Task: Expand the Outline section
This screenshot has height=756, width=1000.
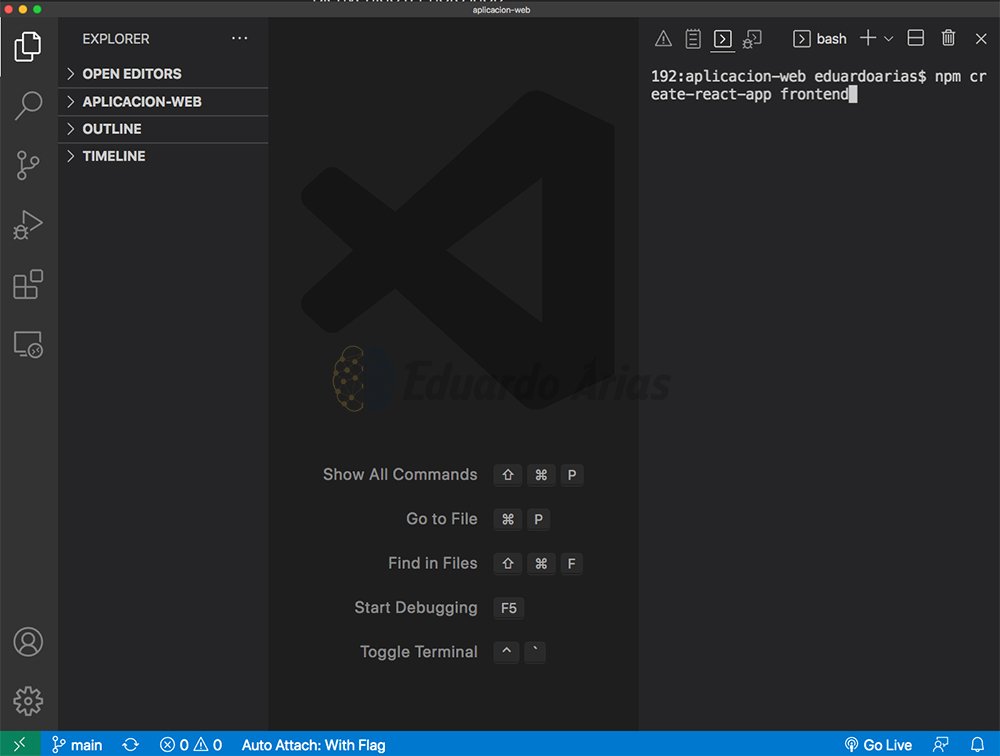Action: 163,129
